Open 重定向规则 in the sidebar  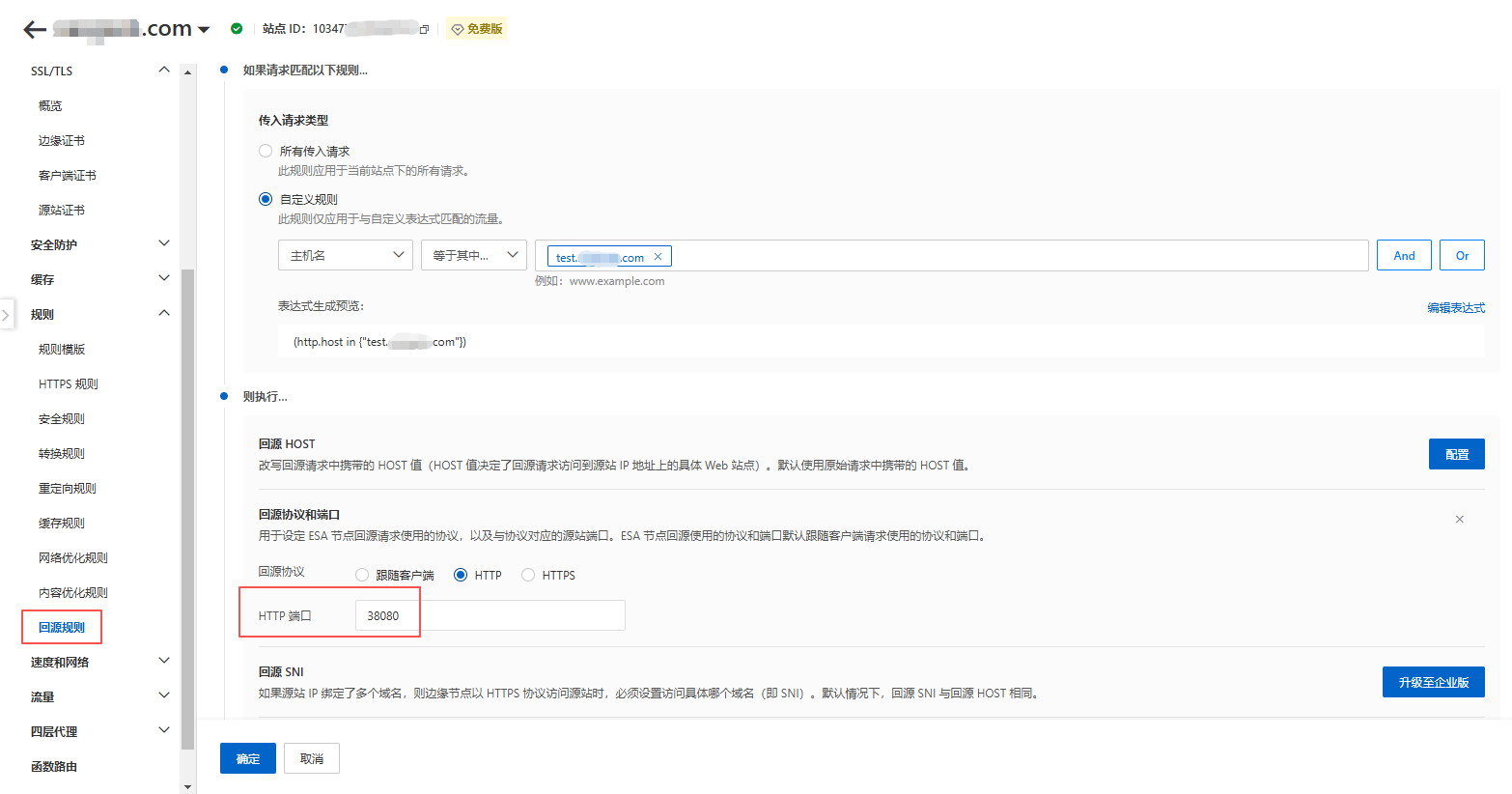[68, 488]
